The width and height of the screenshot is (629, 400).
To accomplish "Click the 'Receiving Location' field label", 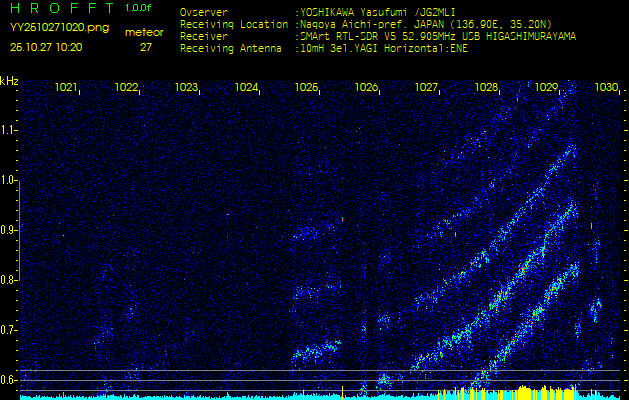I will [234, 24].
